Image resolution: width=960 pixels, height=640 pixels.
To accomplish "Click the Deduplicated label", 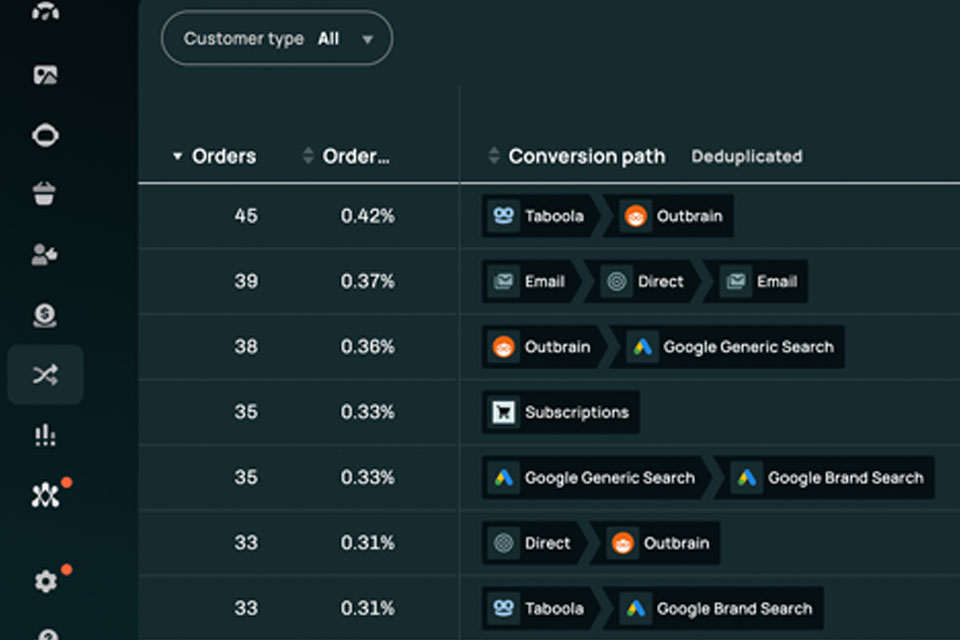I will [746, 156].
